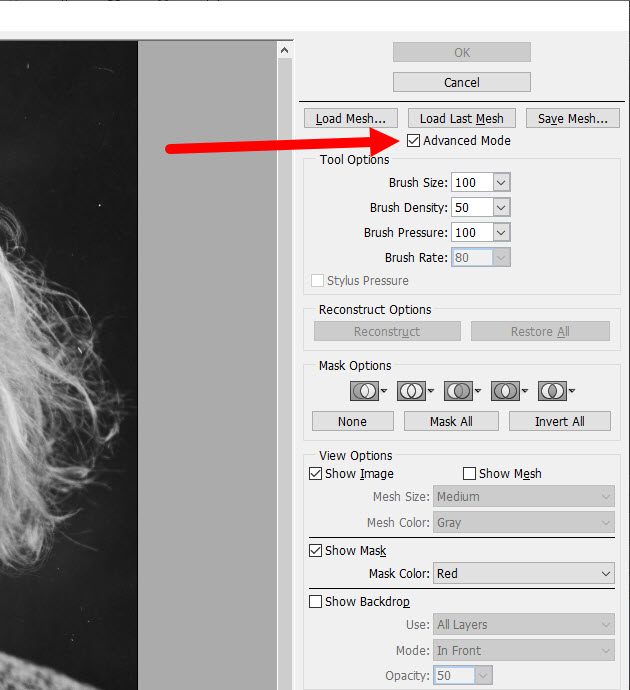Image resolution: width=630 pixels, height=690 pixels.
Task: Uncheck the Show Image checkbox
Action: point(315,473)
